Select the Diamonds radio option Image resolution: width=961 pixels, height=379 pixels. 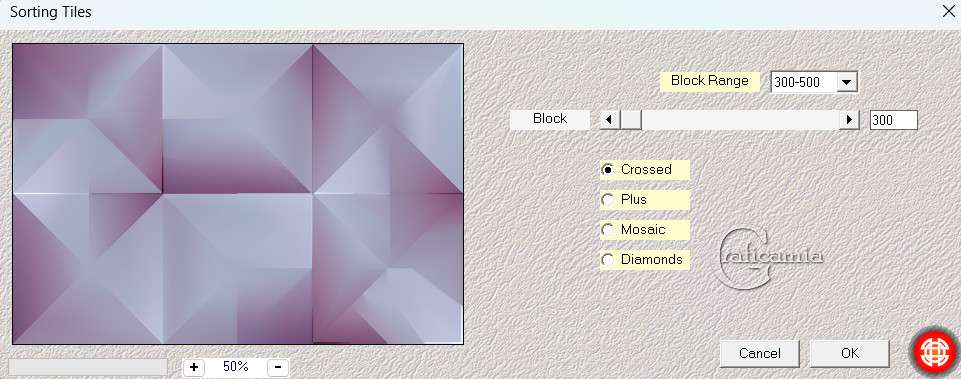(x=607, y=260)
